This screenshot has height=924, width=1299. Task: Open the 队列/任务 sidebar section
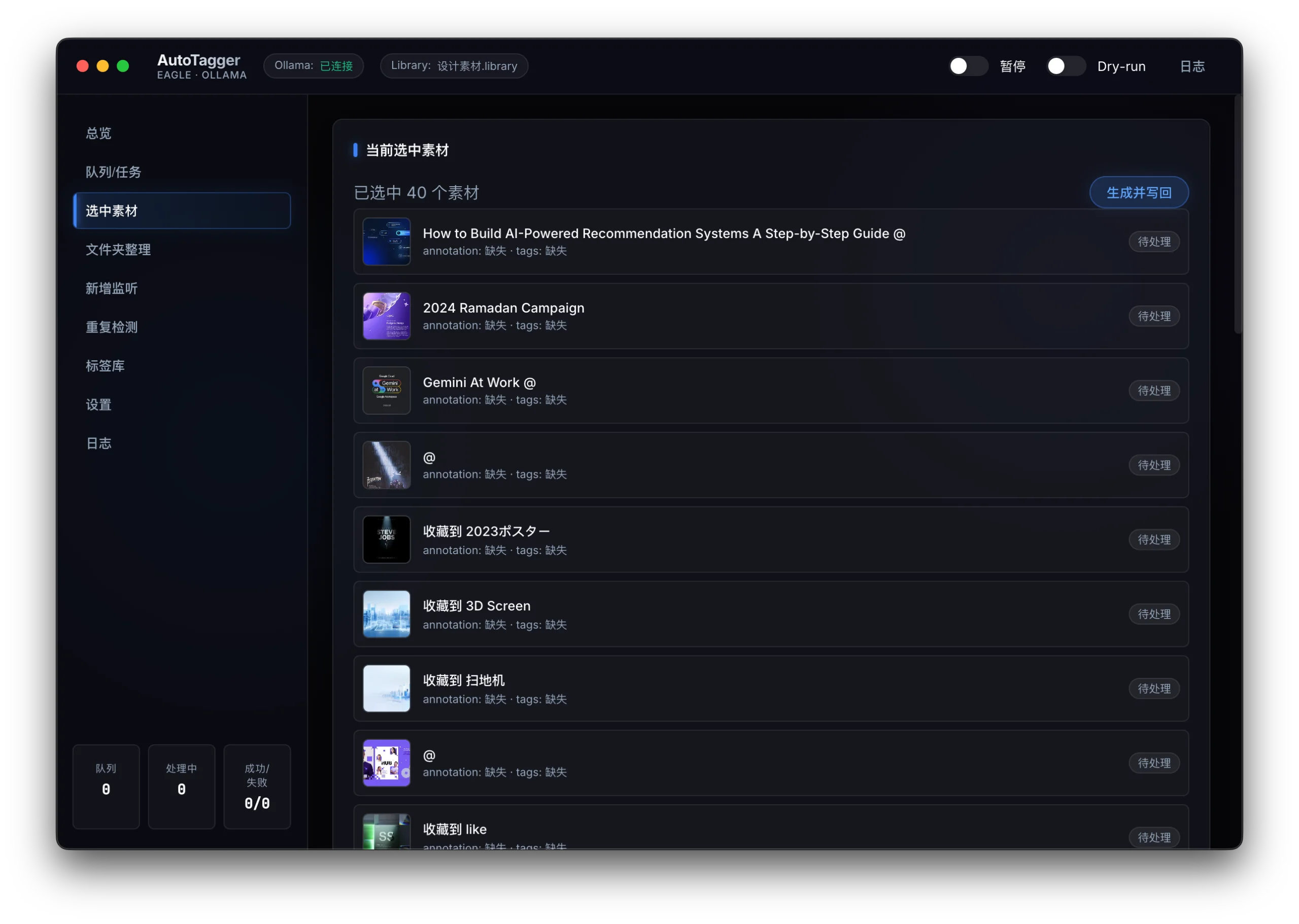pos(113,172)
